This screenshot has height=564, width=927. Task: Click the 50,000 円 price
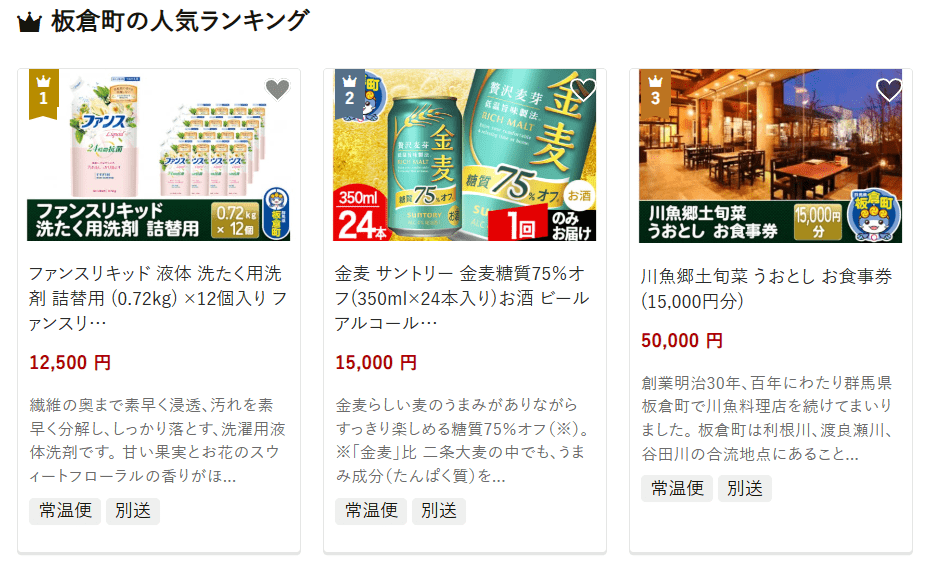tap(682, 341)
